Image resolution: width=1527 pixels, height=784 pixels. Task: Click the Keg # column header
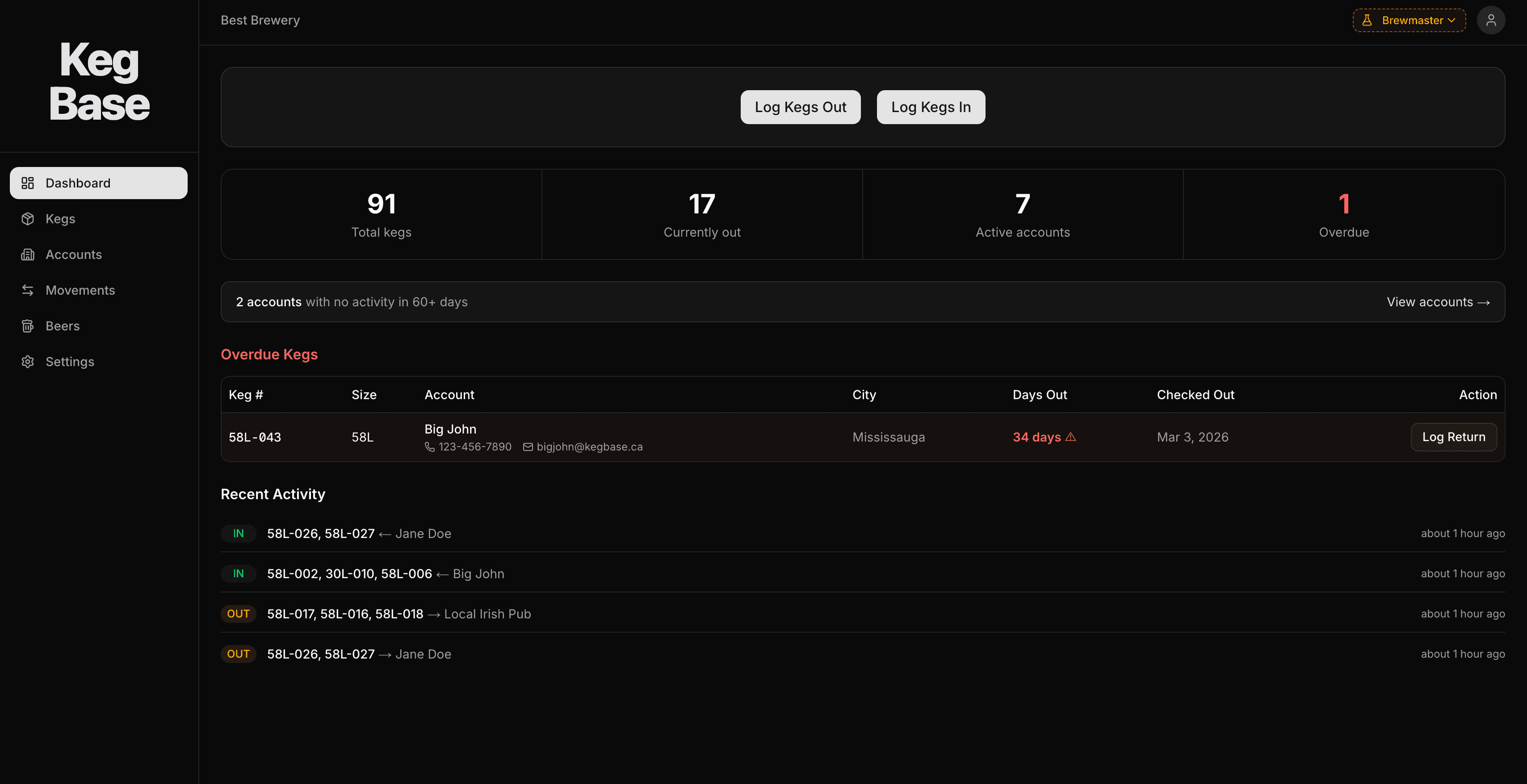(246, 395)
